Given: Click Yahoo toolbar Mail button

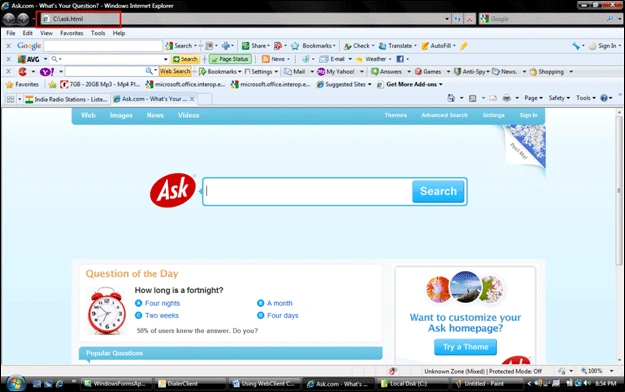Looking at the screenshot, I should pos(295,72).
